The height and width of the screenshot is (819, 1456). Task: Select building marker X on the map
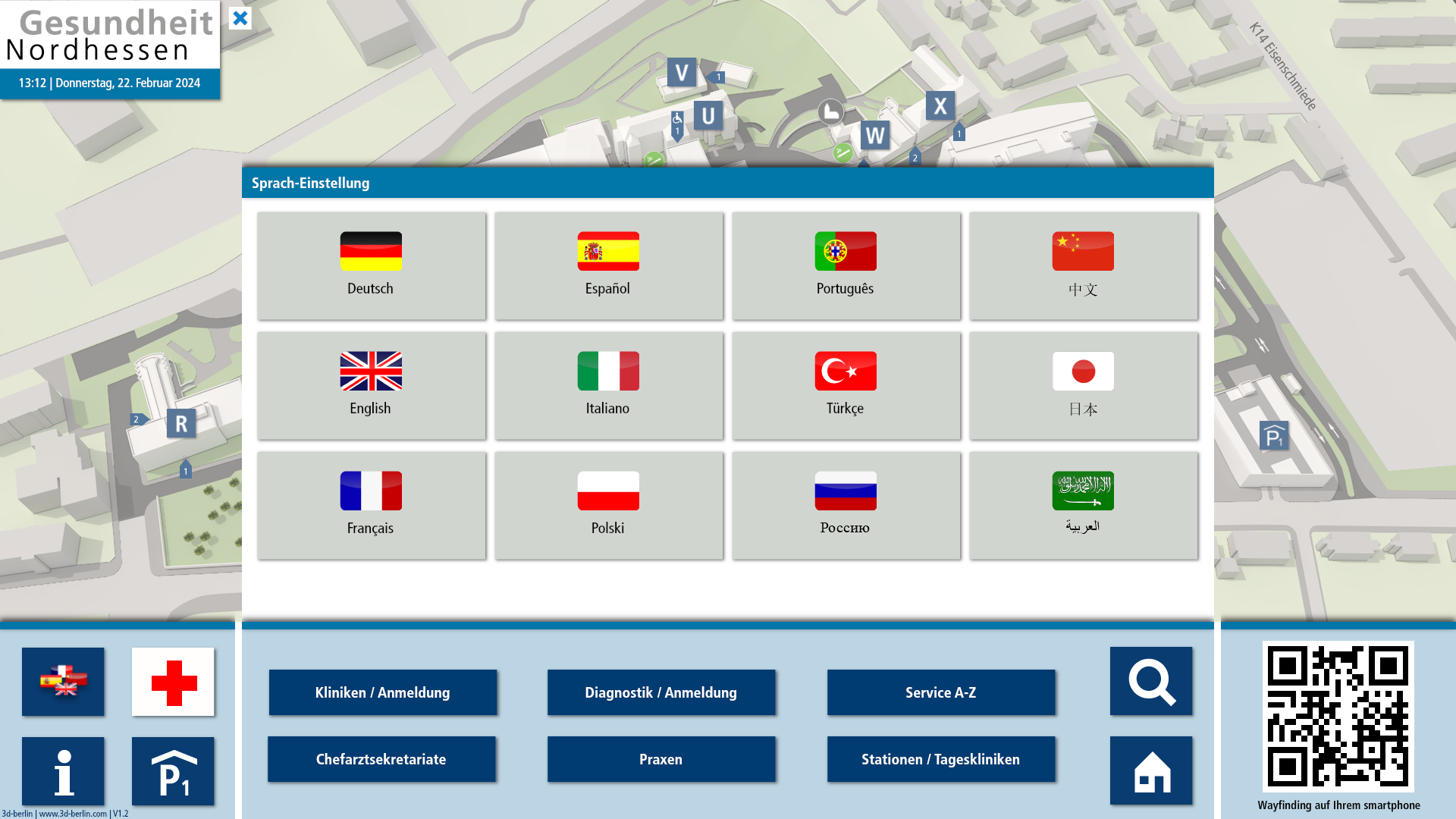[940, 107]
